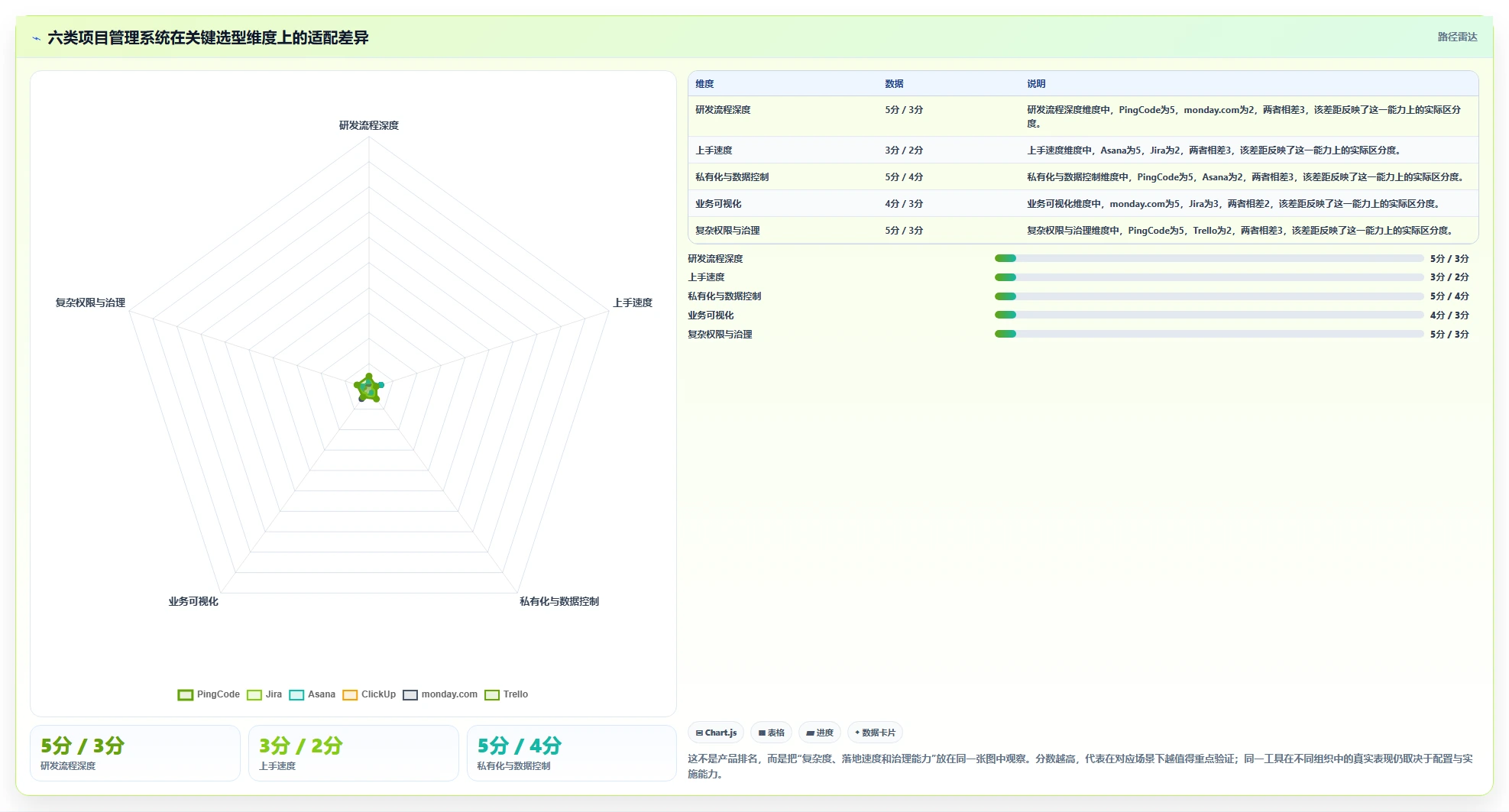Image resolution: width=1509 pixels, height=812 pixels.
Task: Select the 数据 column header
Action: coord(894,84)
